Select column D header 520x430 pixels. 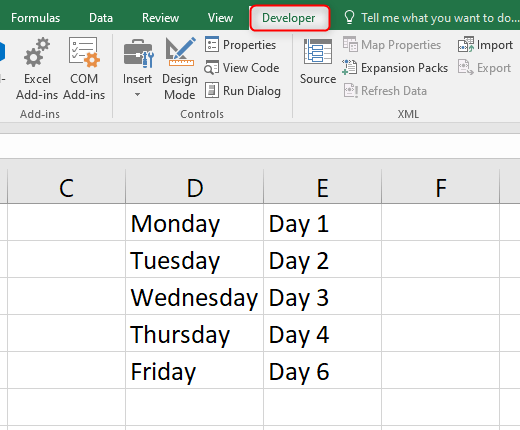point(194,187)
